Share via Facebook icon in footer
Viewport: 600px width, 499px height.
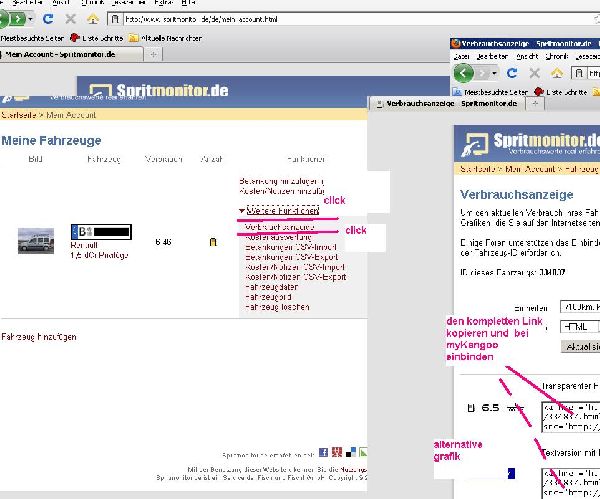click(323, 453)
